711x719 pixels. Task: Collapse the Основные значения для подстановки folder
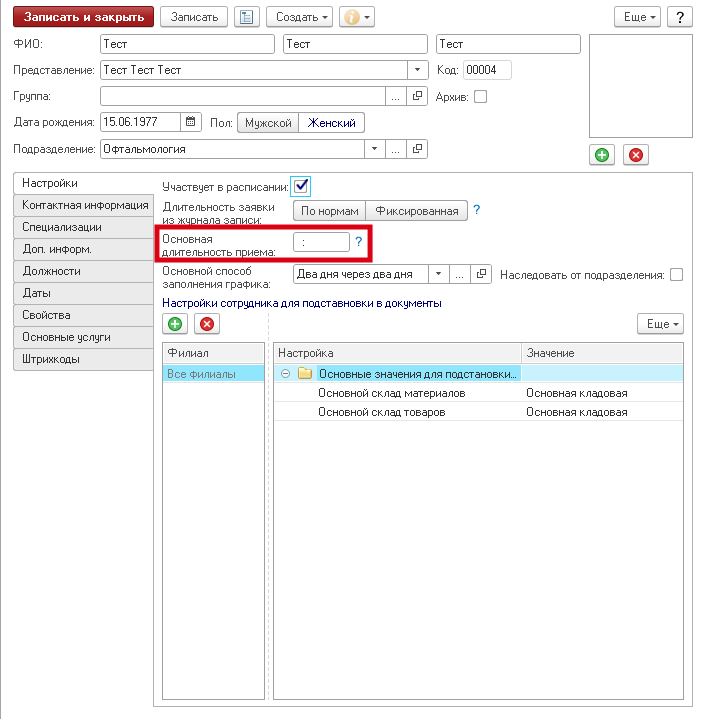(286, 373)
